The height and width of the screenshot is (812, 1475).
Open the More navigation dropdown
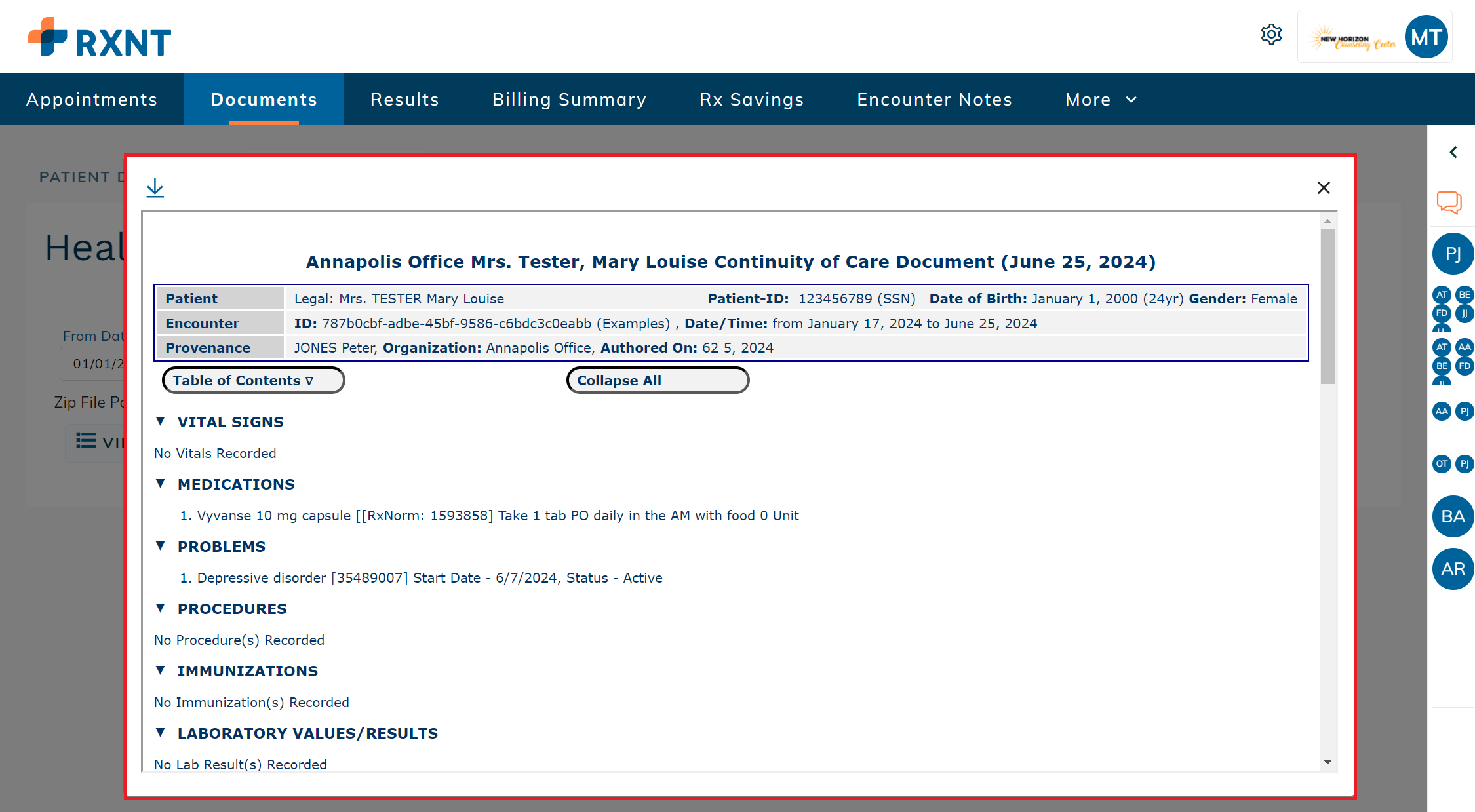click(1100, 100)
